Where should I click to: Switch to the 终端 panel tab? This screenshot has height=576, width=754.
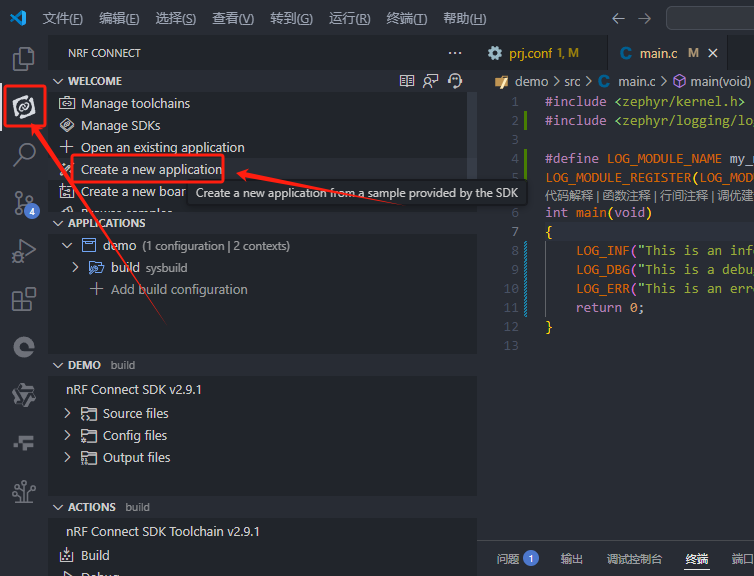coord(697,559)
